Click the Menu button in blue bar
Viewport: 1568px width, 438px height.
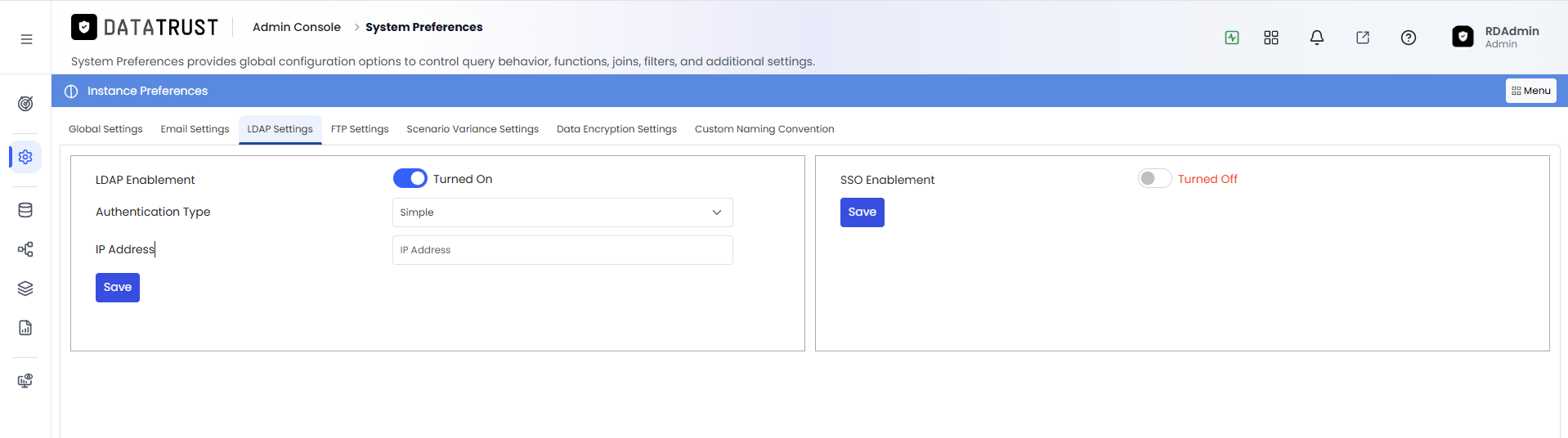[x=1530, y=91]
